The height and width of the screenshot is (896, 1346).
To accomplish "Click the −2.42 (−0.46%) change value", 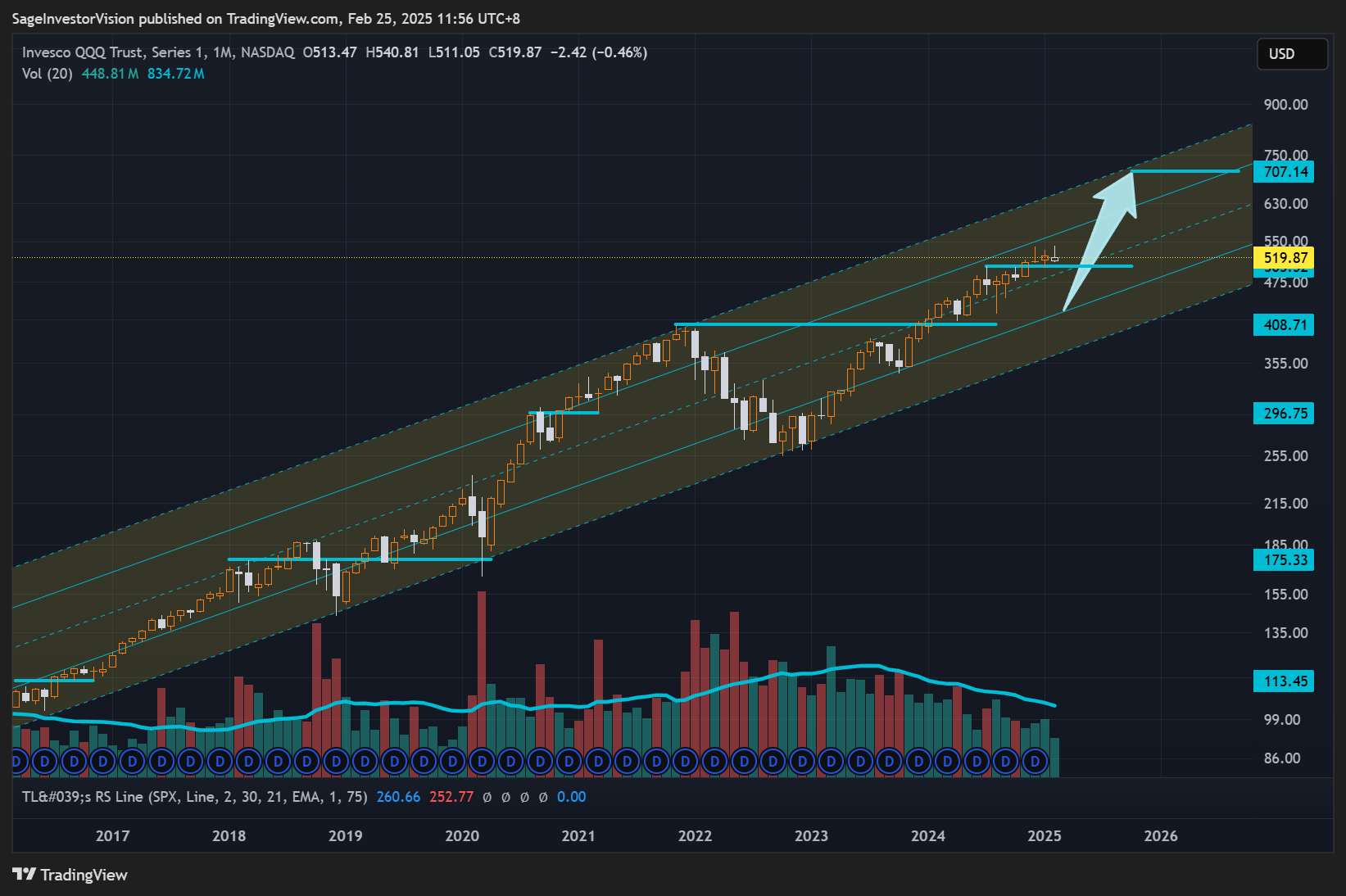I will pos(599,52).
